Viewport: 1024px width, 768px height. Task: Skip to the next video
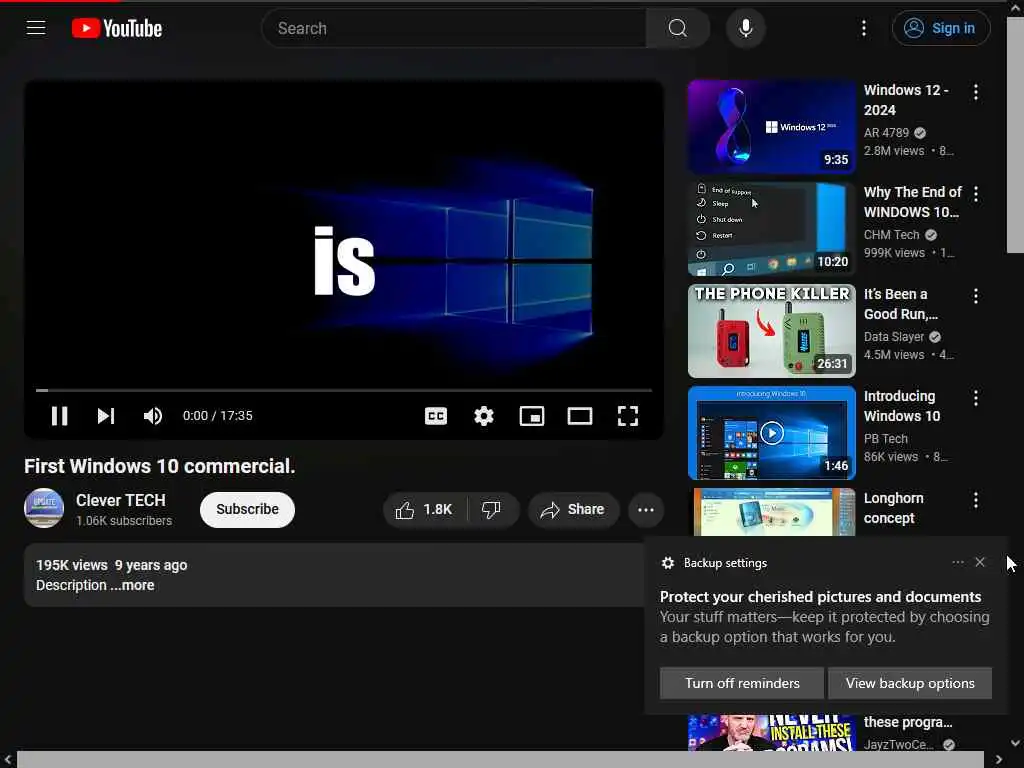[x=106, y=416]
